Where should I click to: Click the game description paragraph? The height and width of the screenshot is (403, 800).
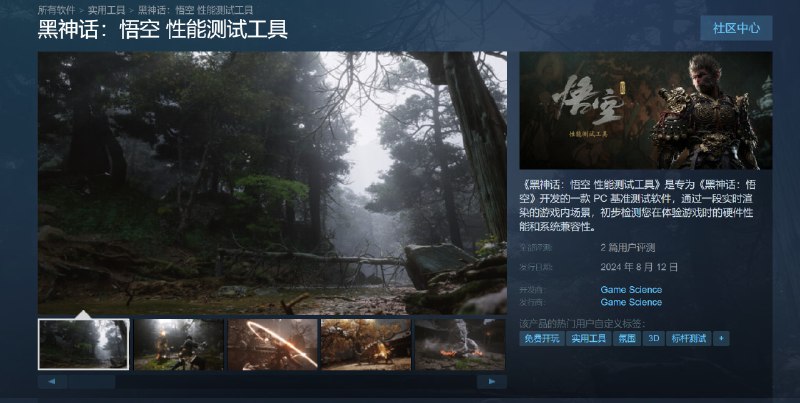coord(638,206)
